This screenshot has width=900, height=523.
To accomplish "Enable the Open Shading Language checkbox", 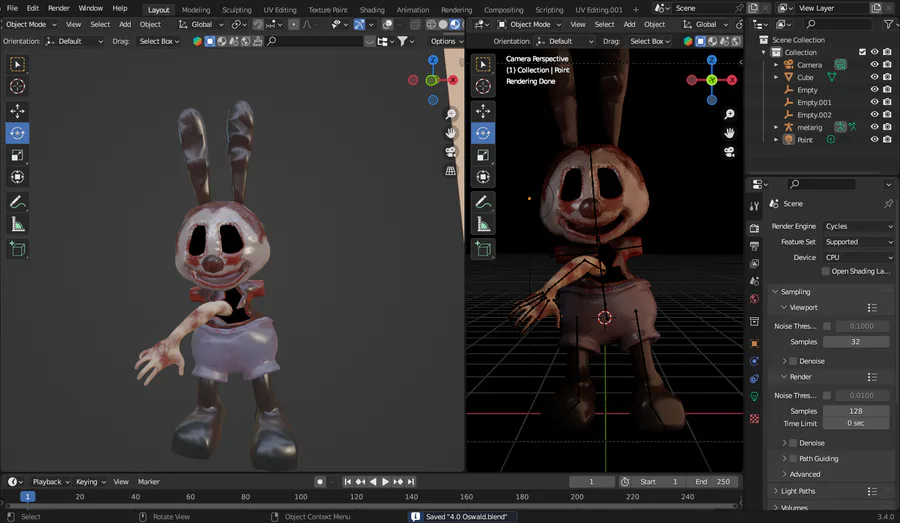I will point(826,271).
